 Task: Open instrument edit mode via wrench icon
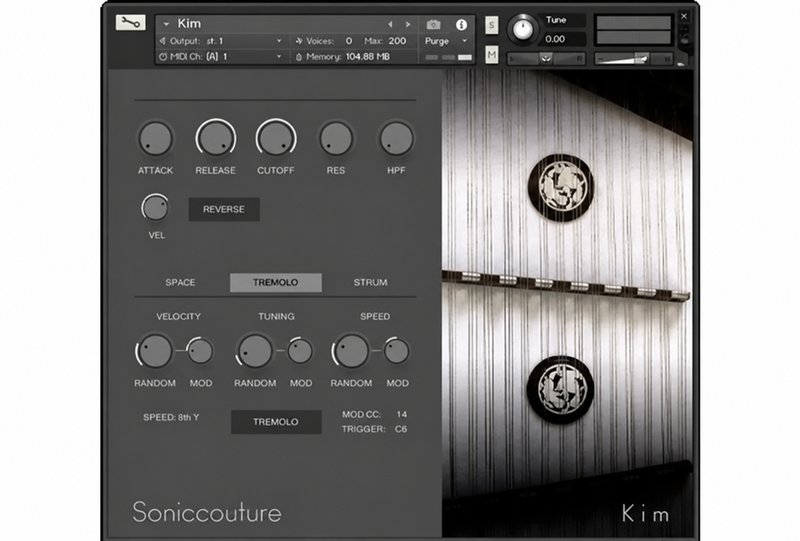coord(131,22)
